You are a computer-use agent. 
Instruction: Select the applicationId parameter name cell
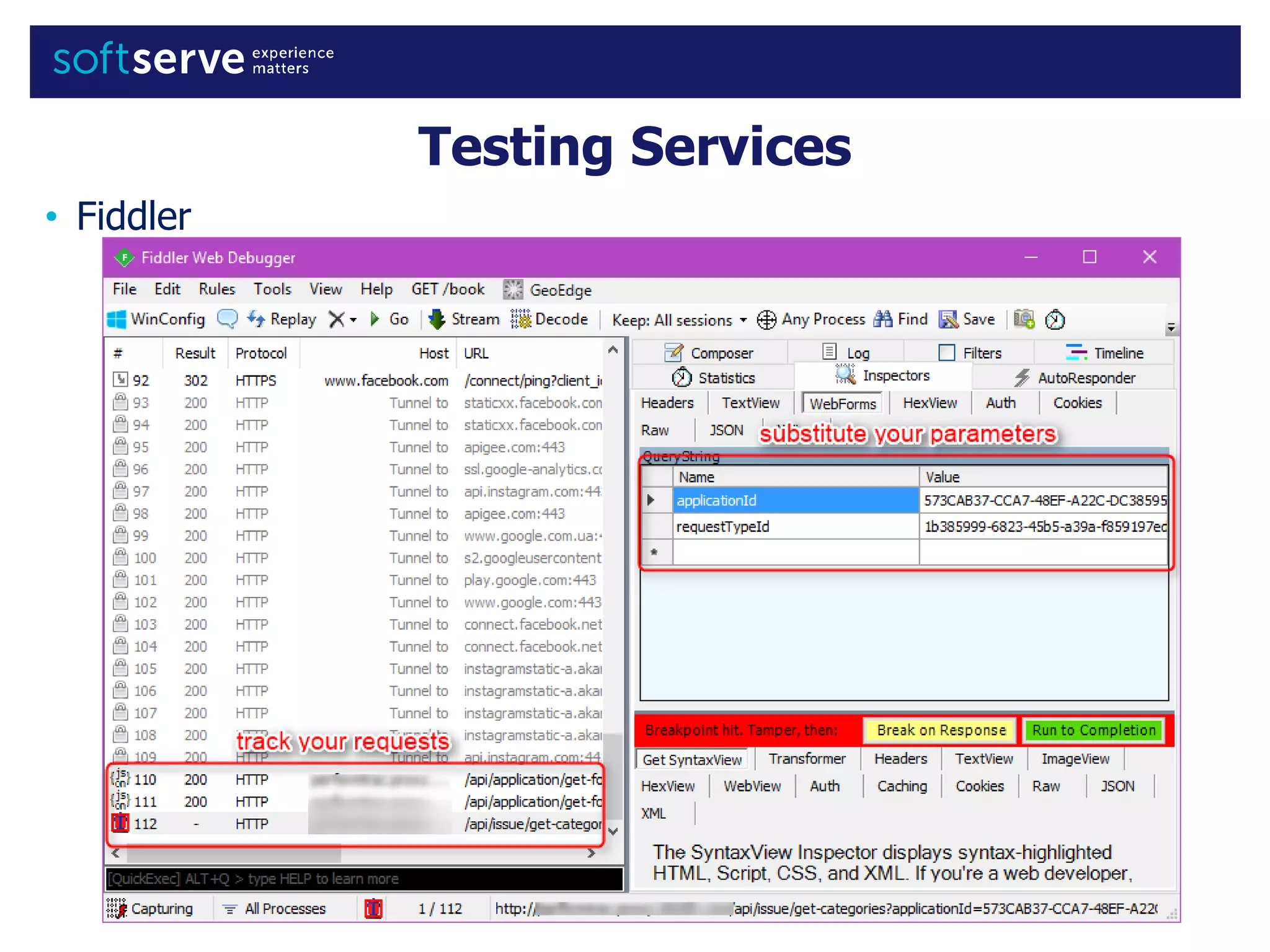tap(796, 500)
